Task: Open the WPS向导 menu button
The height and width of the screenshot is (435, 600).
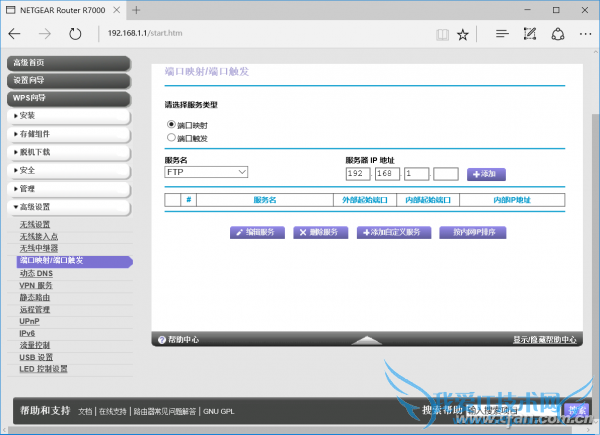Action: click(69, 98)
